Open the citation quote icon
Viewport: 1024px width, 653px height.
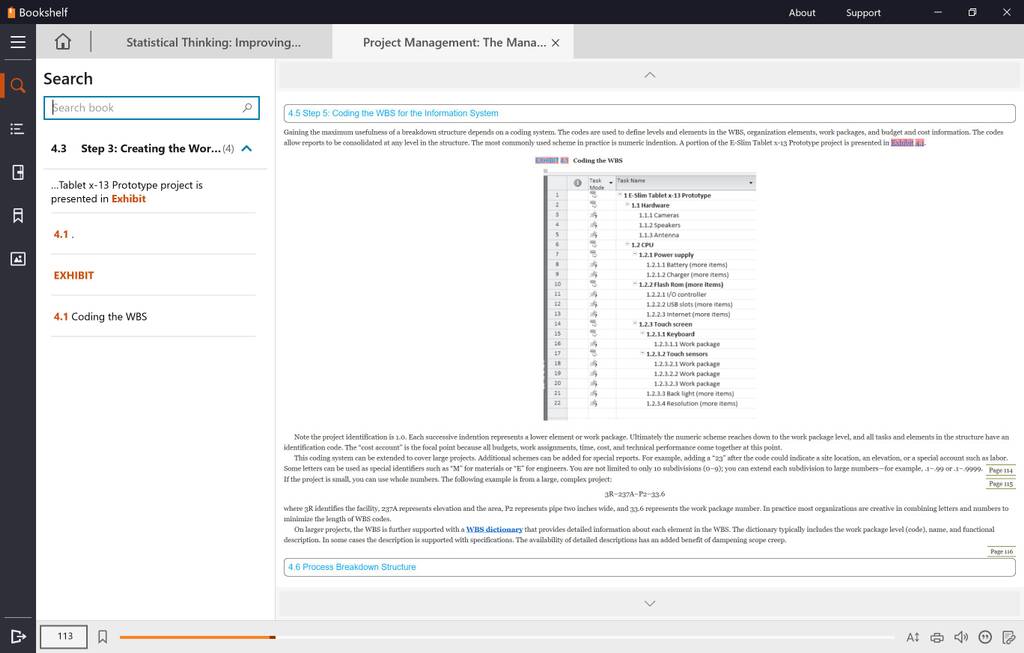tap(985, 637)
